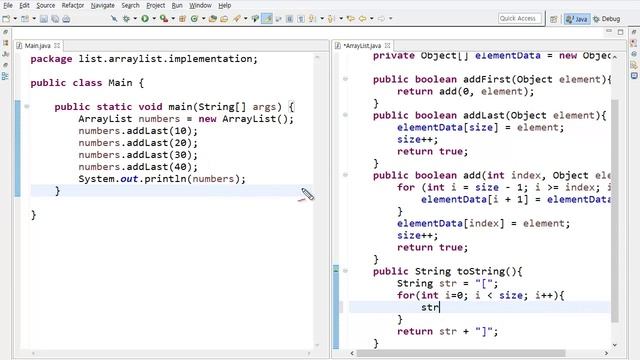Go to Last Edit Location
Viewport: 640px width, 360px height.
tap(350, 19)
